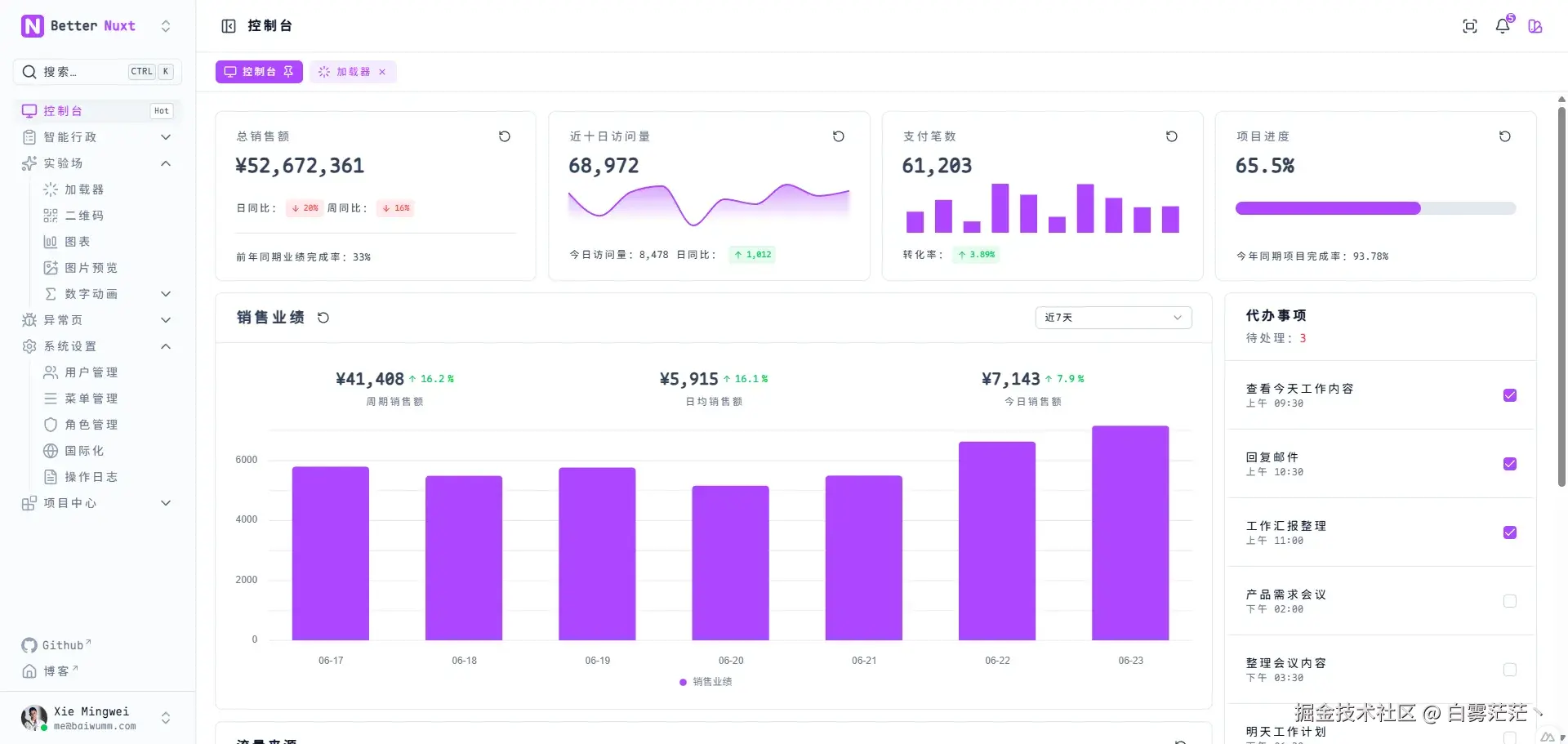Viewport: 1568px width, 744px height.
Task: Click the 转化率 3.89% badge
Action: click(x=977, y=255)
